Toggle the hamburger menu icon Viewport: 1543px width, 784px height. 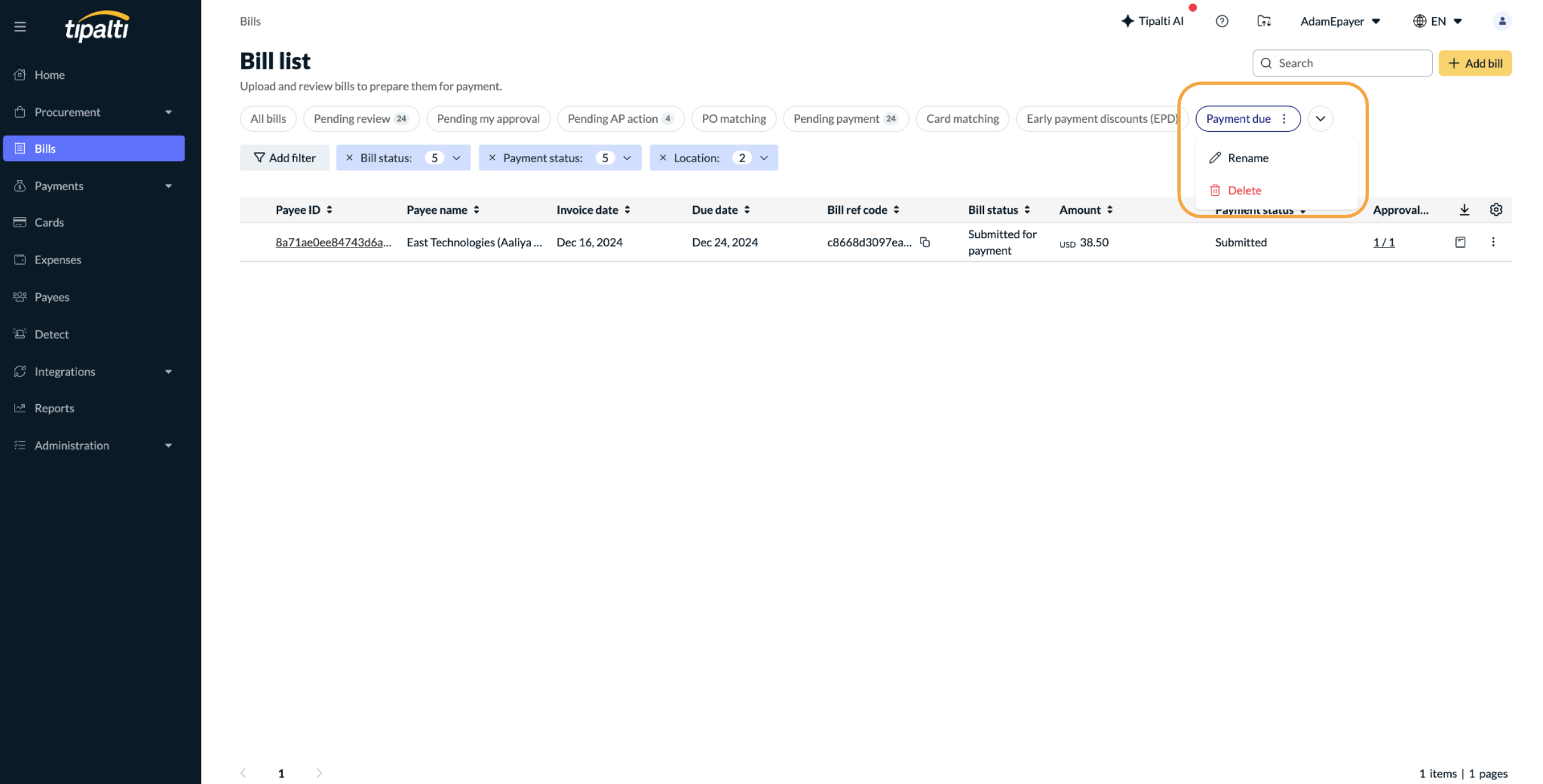click(x=20, y=27)
